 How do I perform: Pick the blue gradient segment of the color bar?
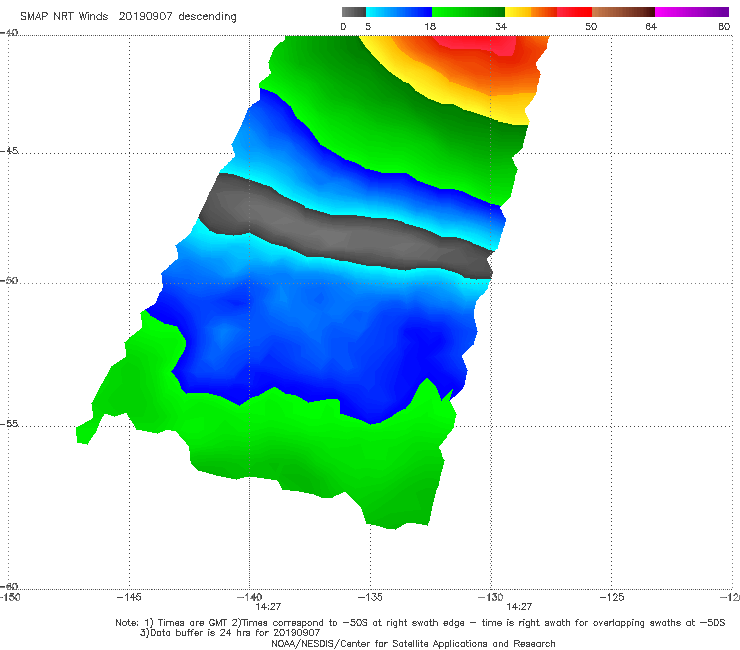point(399,12)
